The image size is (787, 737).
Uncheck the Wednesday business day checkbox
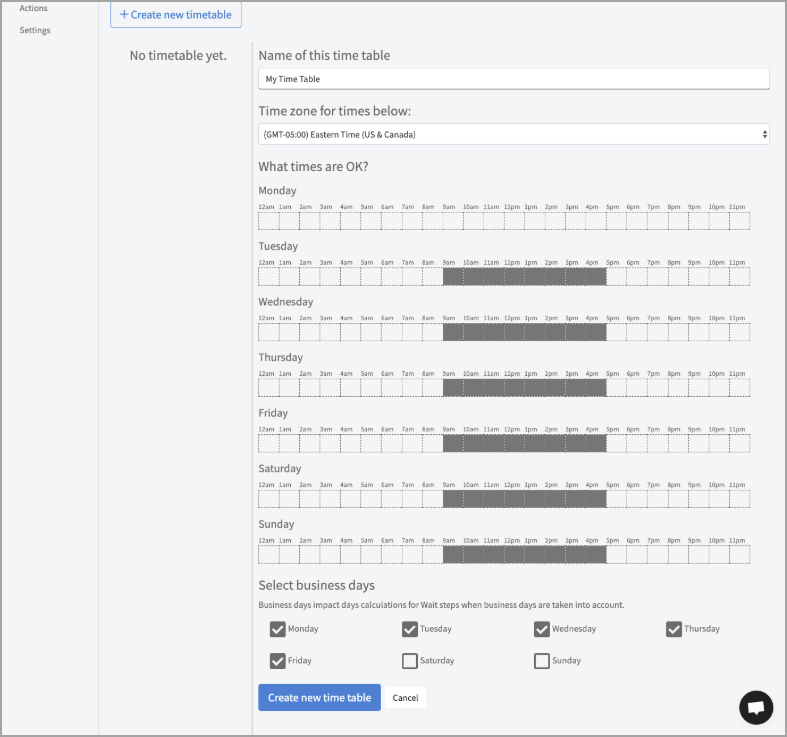[542, 629]
